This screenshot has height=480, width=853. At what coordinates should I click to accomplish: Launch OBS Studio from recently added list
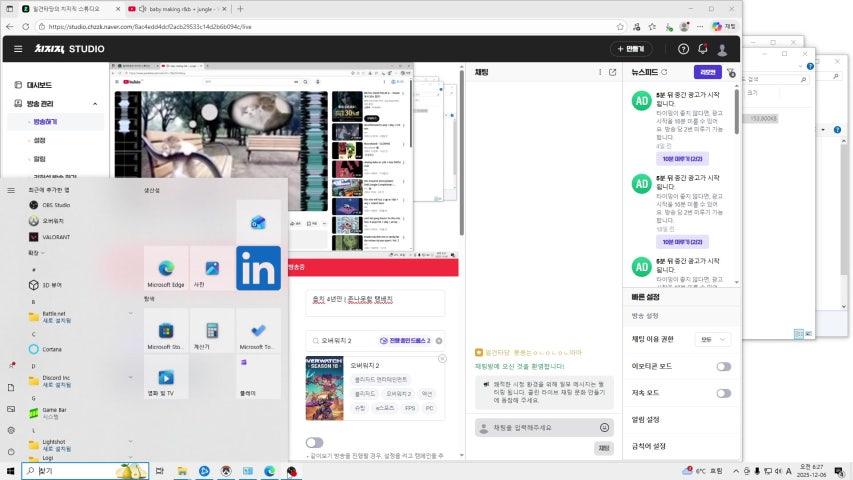[56, 205]
